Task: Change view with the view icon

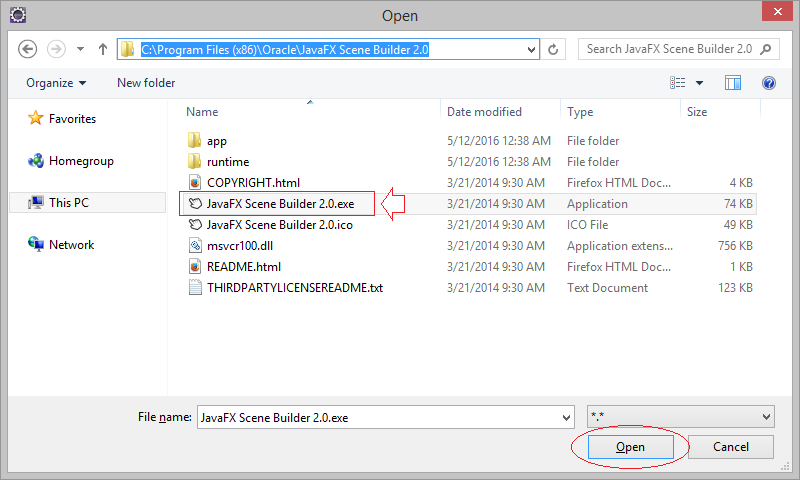Action: [678, 83]
